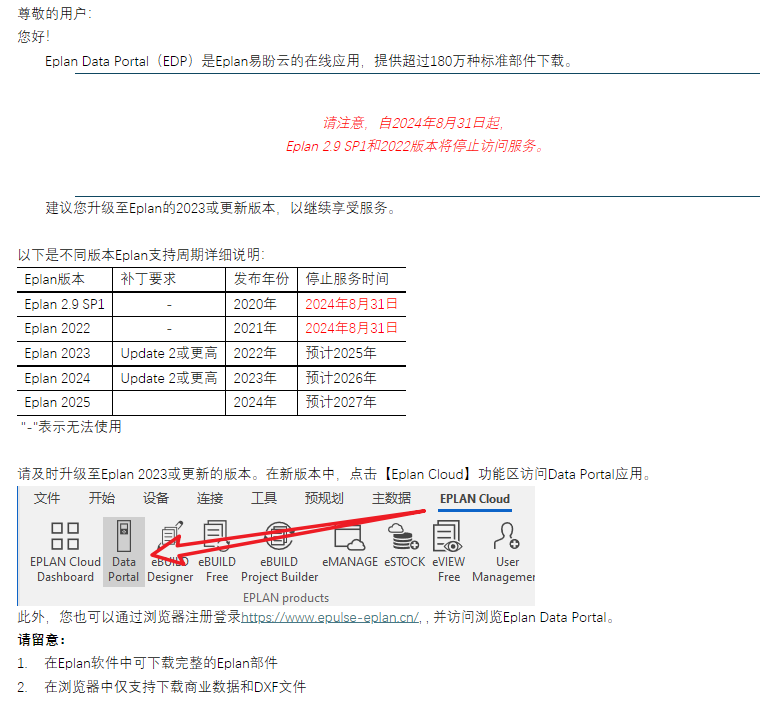Image resolution: width=763 pixels, height=702 pixels.
Task: Switch to the 开始 ribbon tab
Action: [x=102, y=498]
